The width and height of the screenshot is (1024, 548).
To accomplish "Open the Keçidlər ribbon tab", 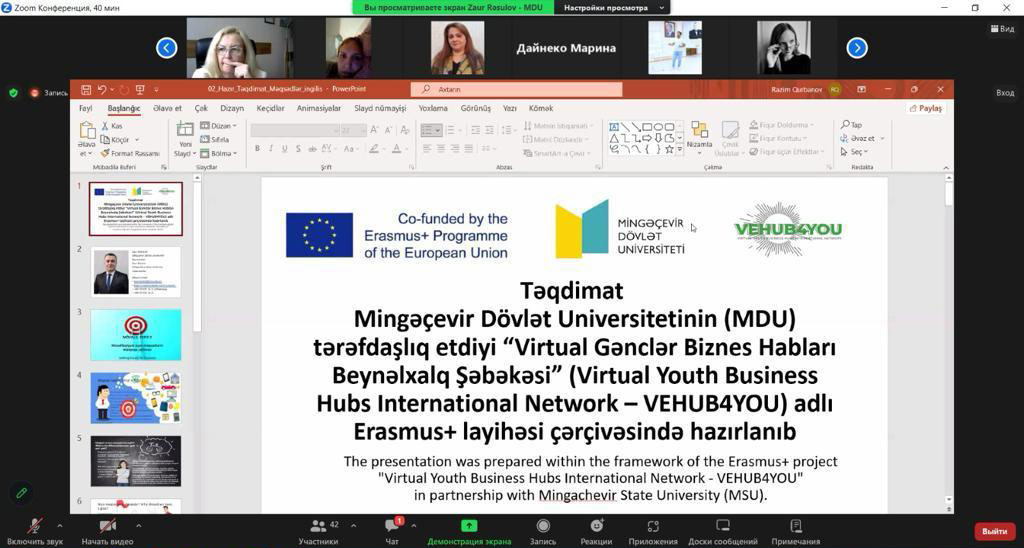I will point(270,108).
